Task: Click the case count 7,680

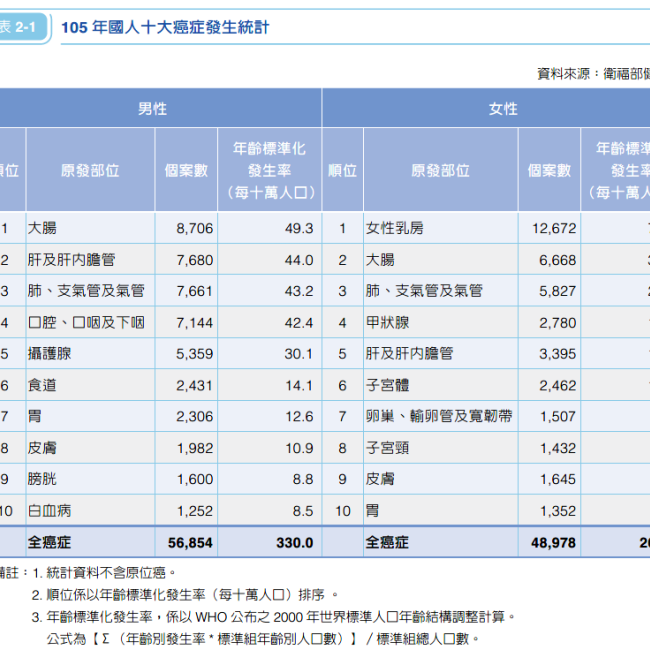Action: 194,260
